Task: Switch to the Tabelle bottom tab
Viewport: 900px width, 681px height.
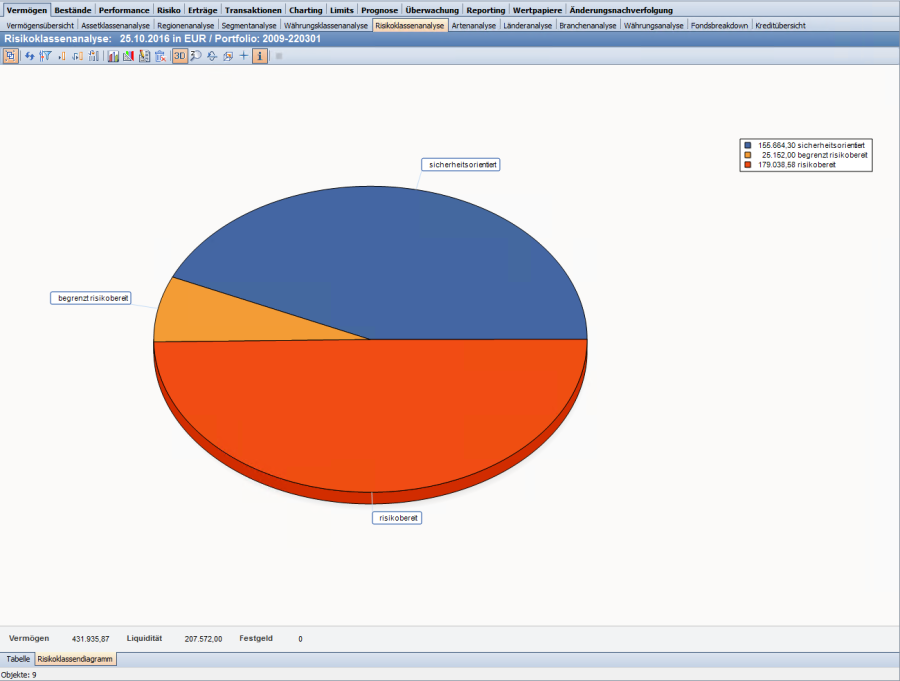Action: click(x=18, y=659)
